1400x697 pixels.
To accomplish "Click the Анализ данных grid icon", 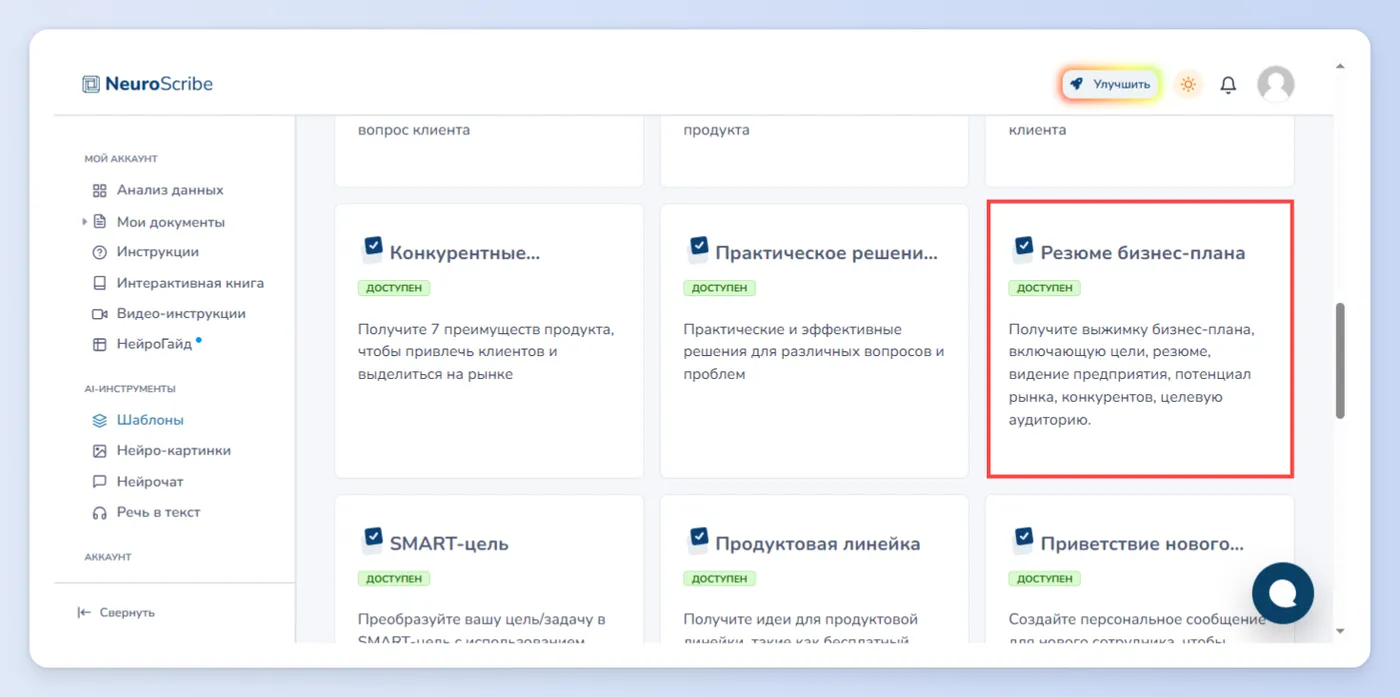I will [x=99, y=190].
